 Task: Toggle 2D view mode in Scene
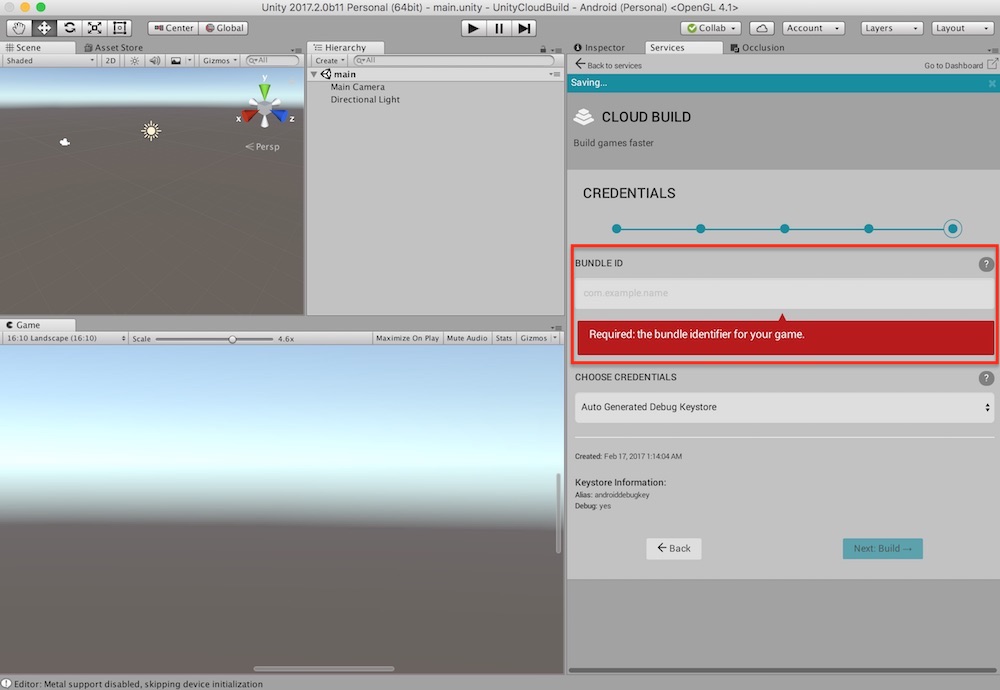pyautogui.click(x=110, y=60)
